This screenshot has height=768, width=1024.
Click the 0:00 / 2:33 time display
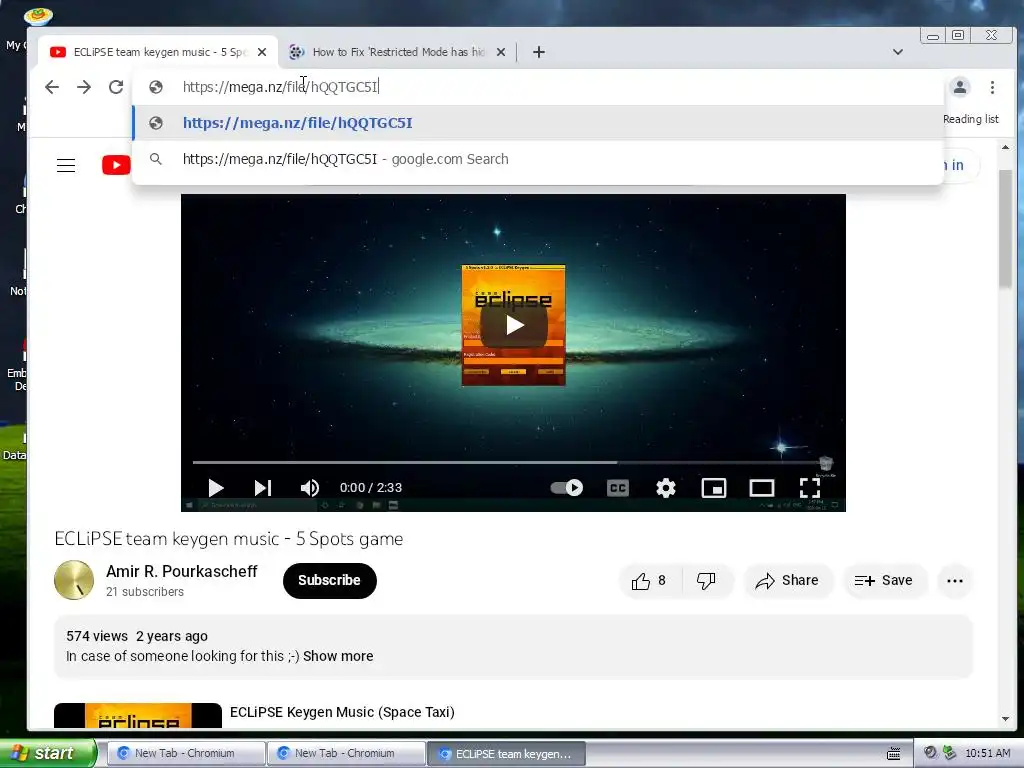click(371, 488)
